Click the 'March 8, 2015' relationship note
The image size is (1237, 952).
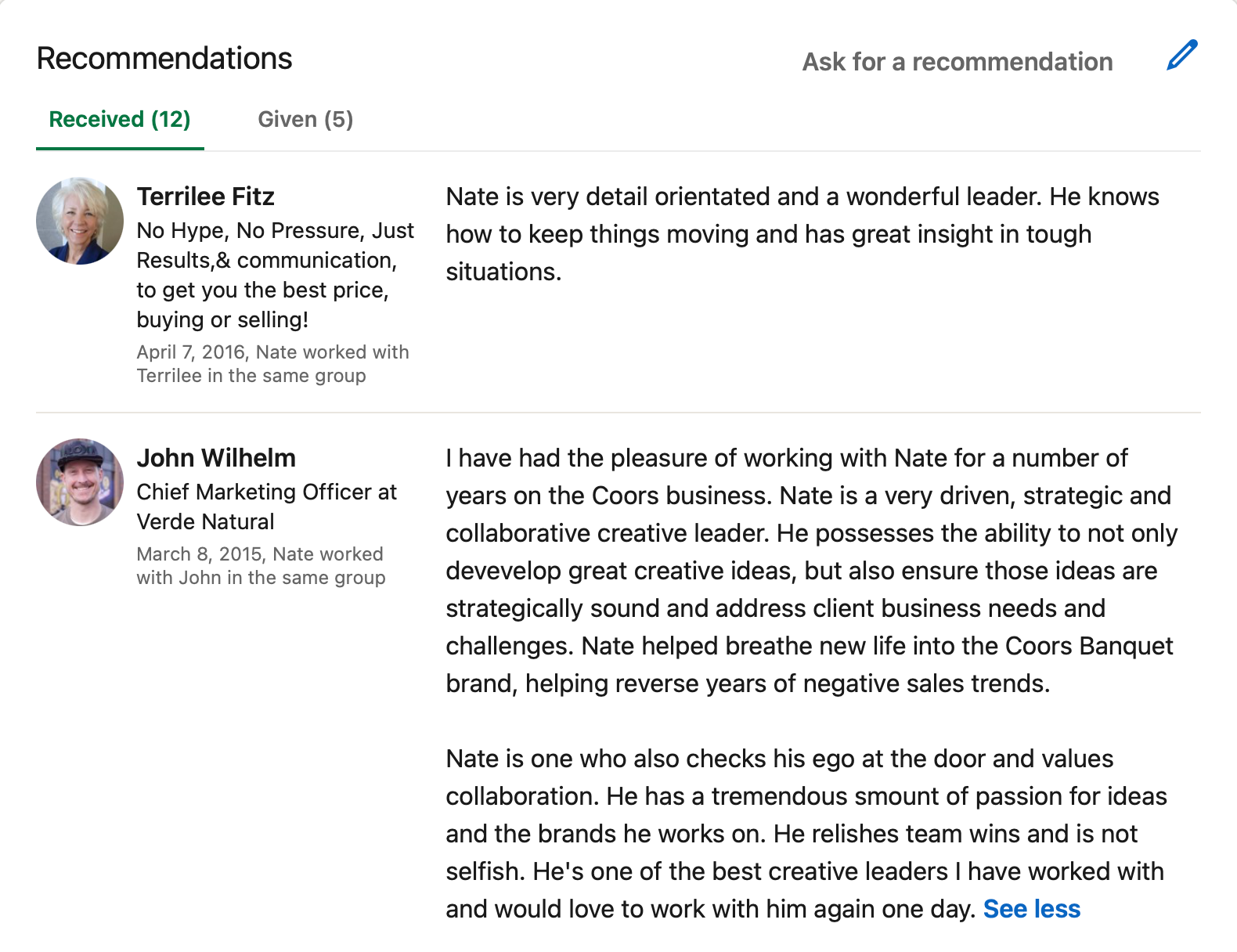click(x=261, y=566)
